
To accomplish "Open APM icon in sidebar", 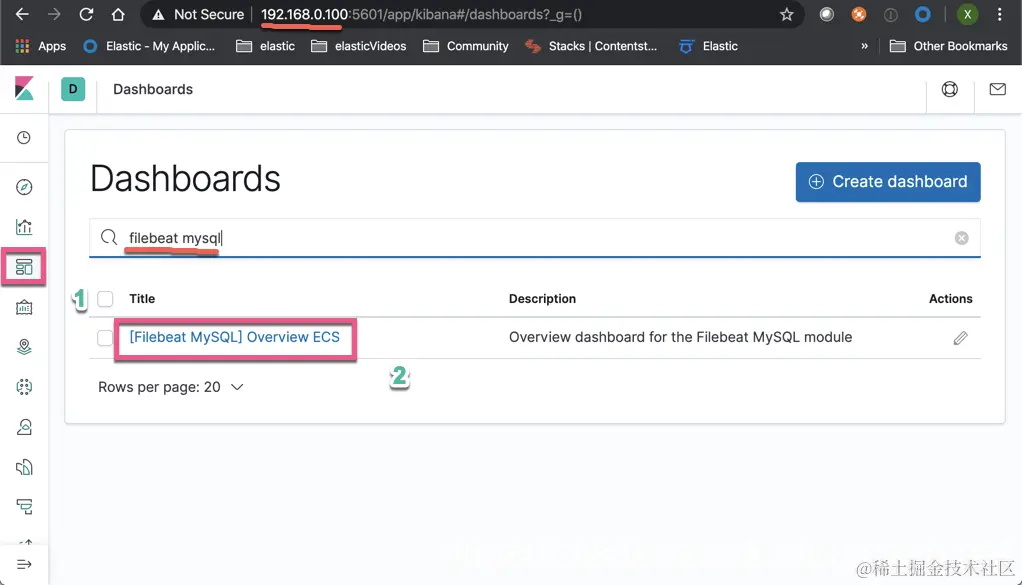I will pyautogui.click(x=24, y=507).
